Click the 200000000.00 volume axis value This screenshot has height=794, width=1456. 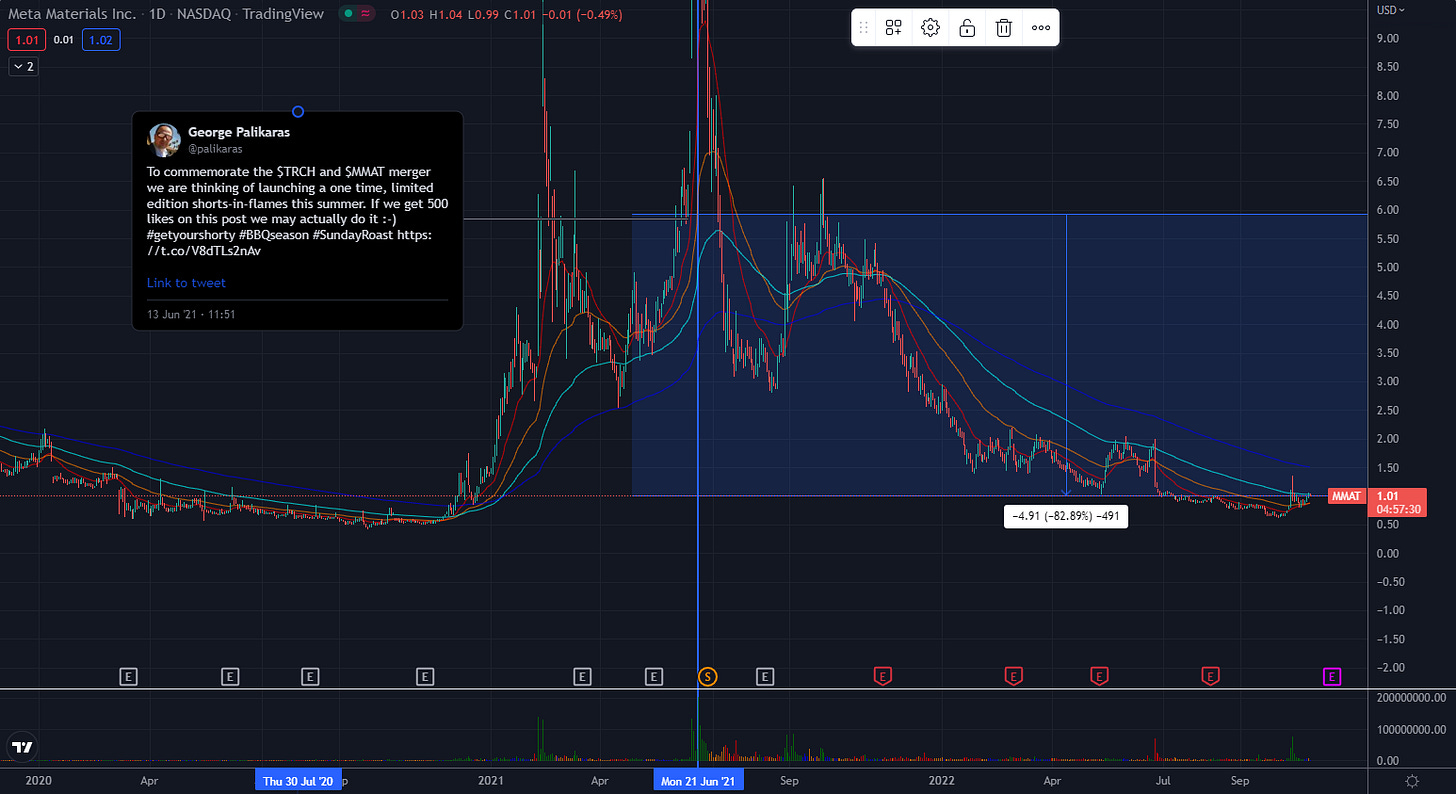[x=1410, y=697]
